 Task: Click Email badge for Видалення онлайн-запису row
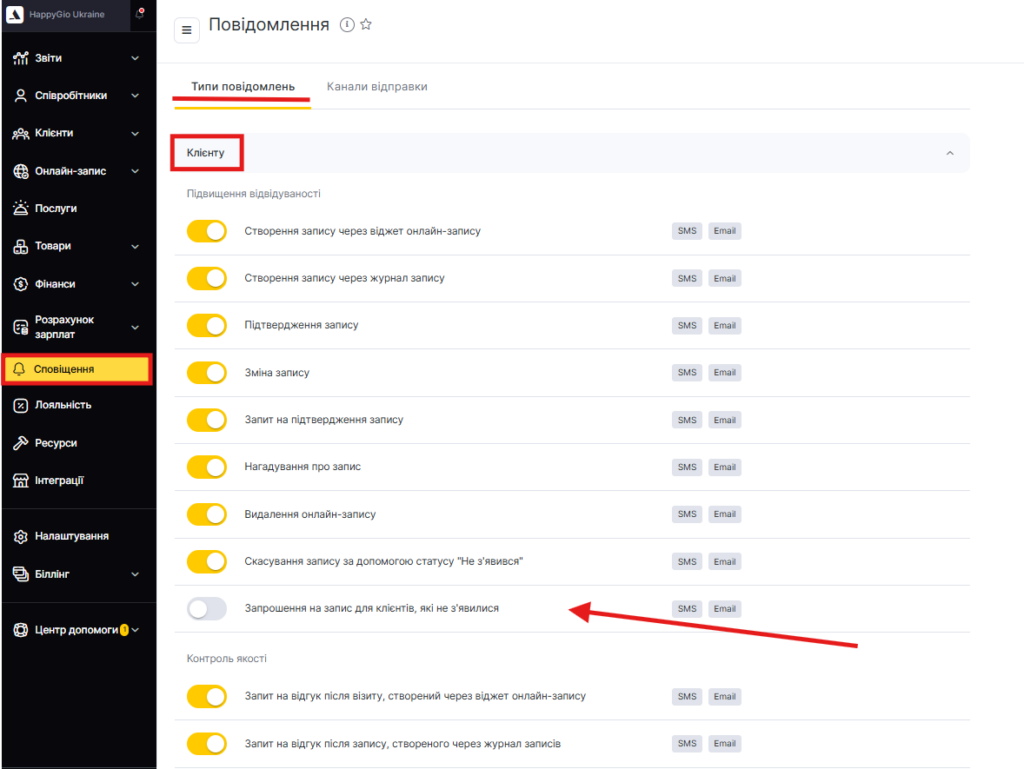click(725, 514)
